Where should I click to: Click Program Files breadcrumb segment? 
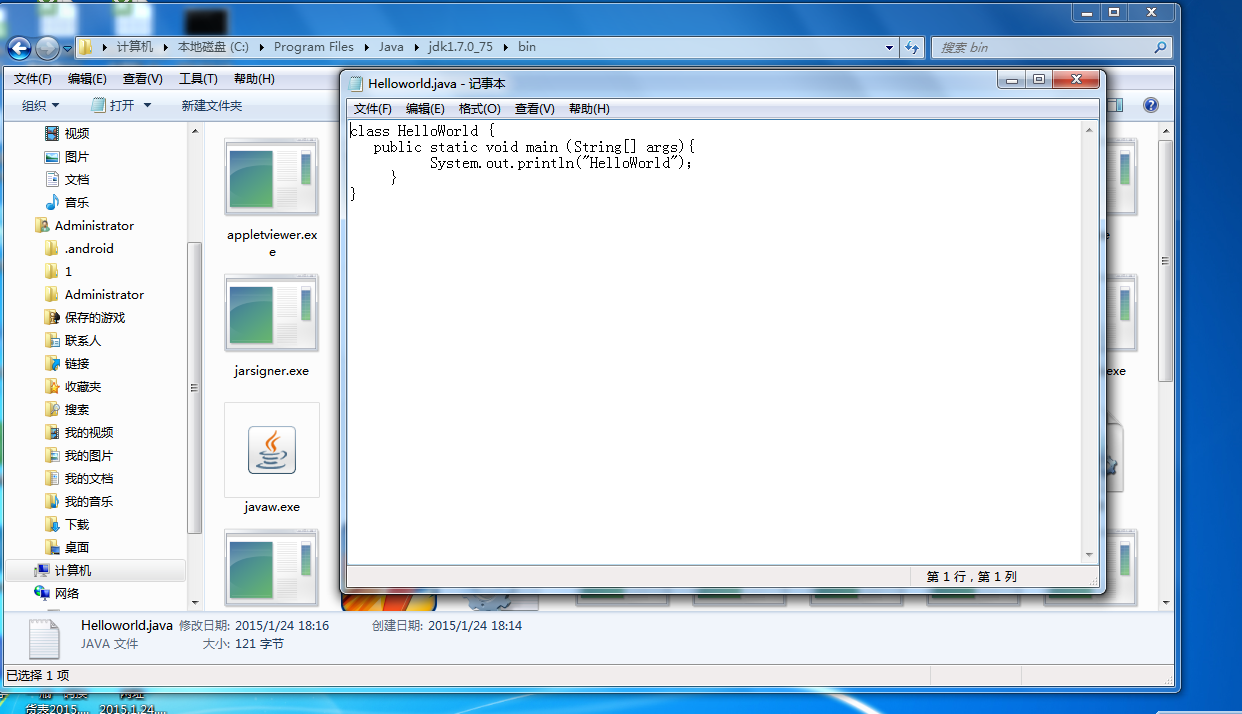(x=314, y=47)
